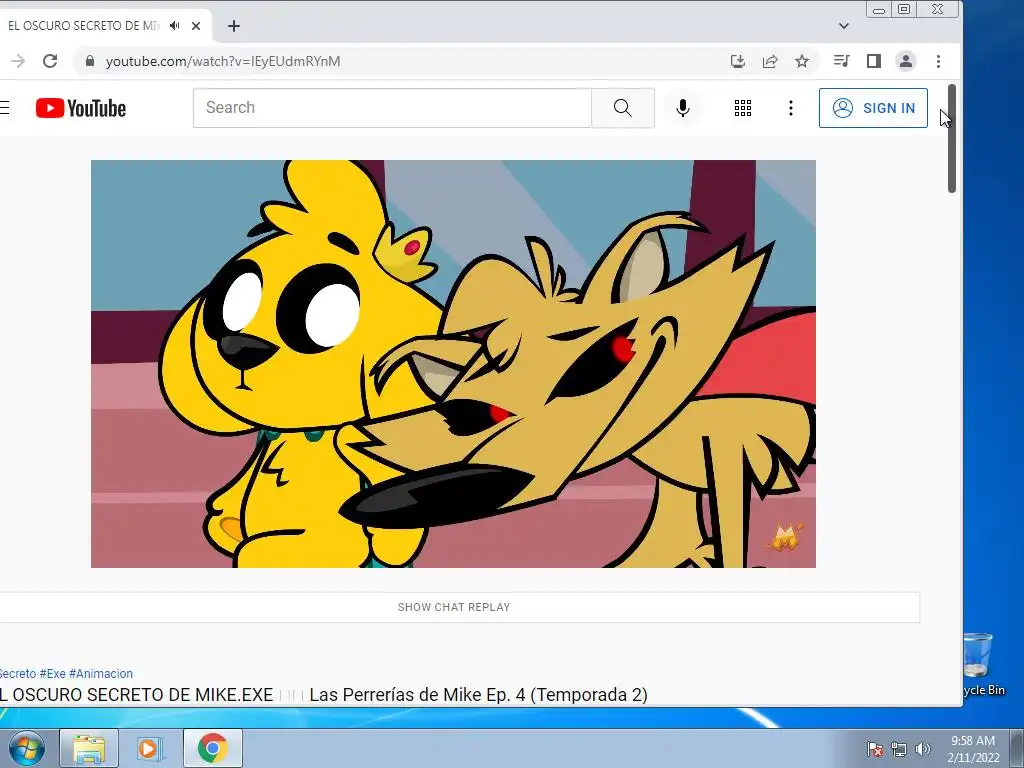The width and height of the screenshot is (1024, 768).
Task: Open the Chrome three-dot menu
Action: click(x=938, y=61)
